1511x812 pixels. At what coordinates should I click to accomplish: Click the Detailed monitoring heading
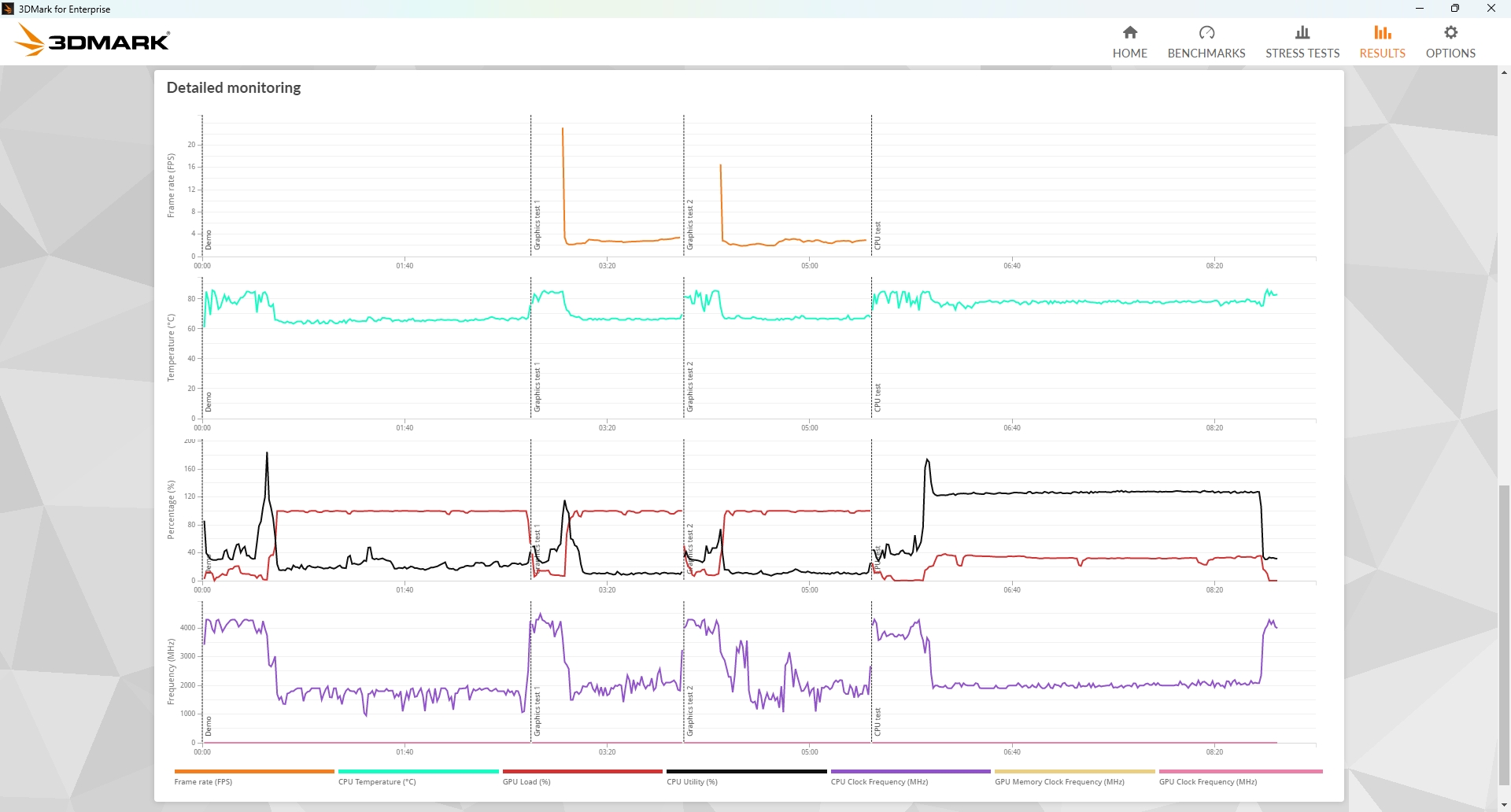click(x=234, y=87)
